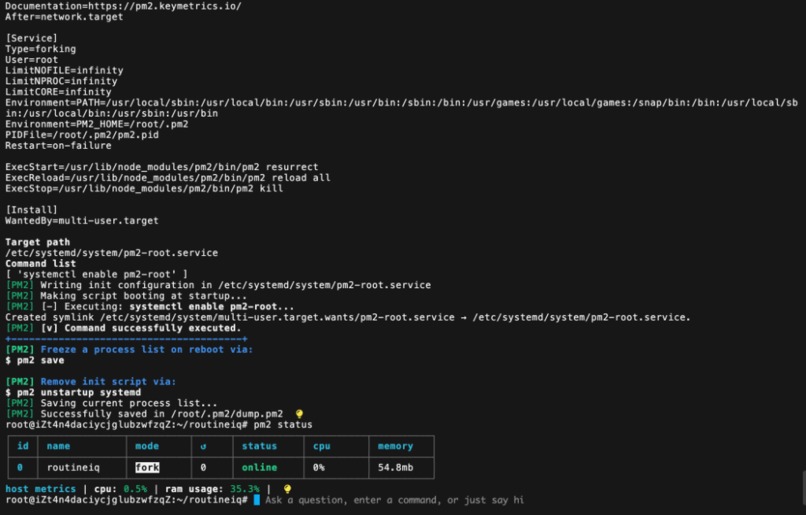Click the 'User=root' line
The height and width of the screenshot is (515, 806).
pos(31,60)
